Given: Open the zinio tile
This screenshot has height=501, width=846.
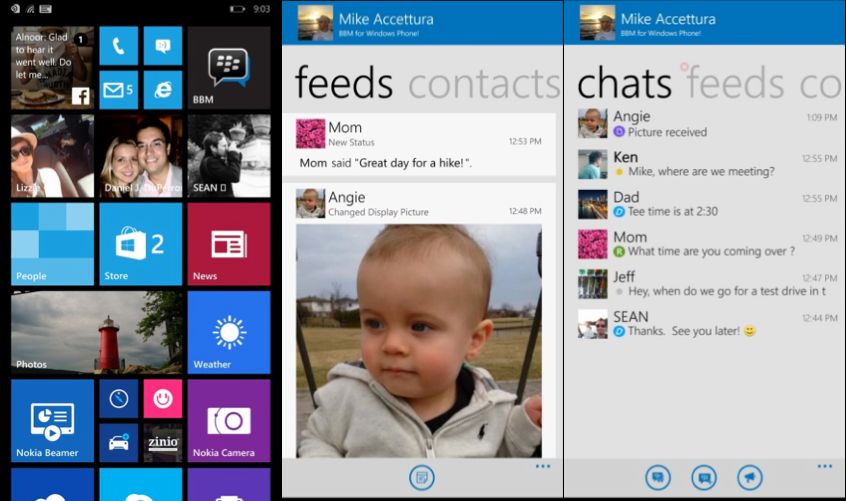Looking at the screenshot, I should pyautogui.click(x=163, y=443).
